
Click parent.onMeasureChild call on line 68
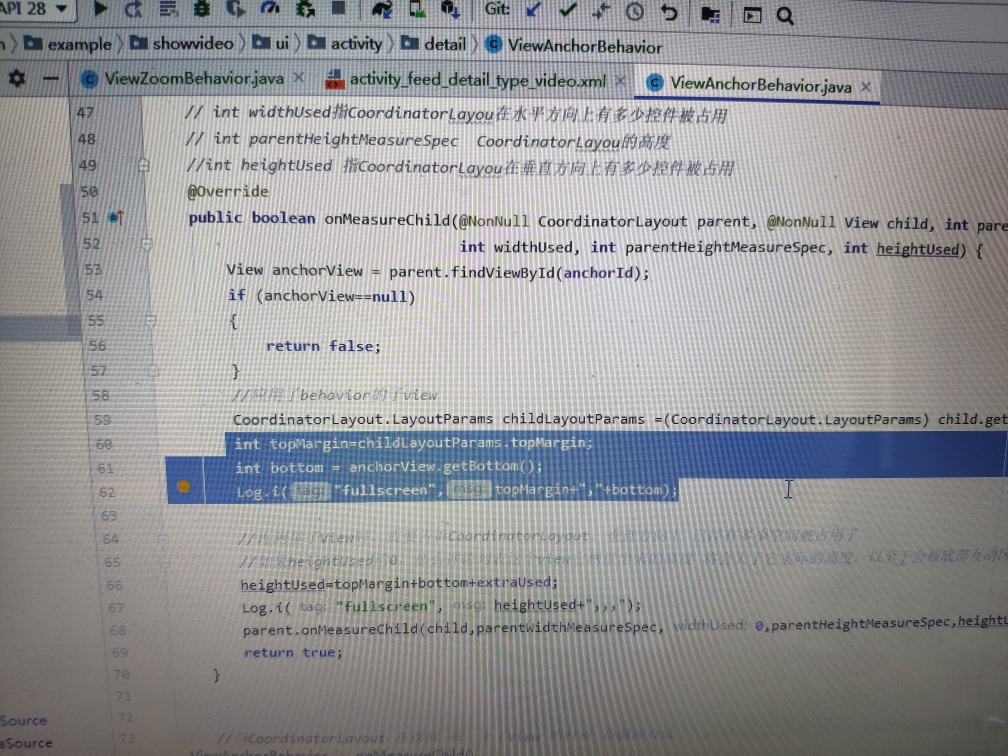click(x=330, y=629)
